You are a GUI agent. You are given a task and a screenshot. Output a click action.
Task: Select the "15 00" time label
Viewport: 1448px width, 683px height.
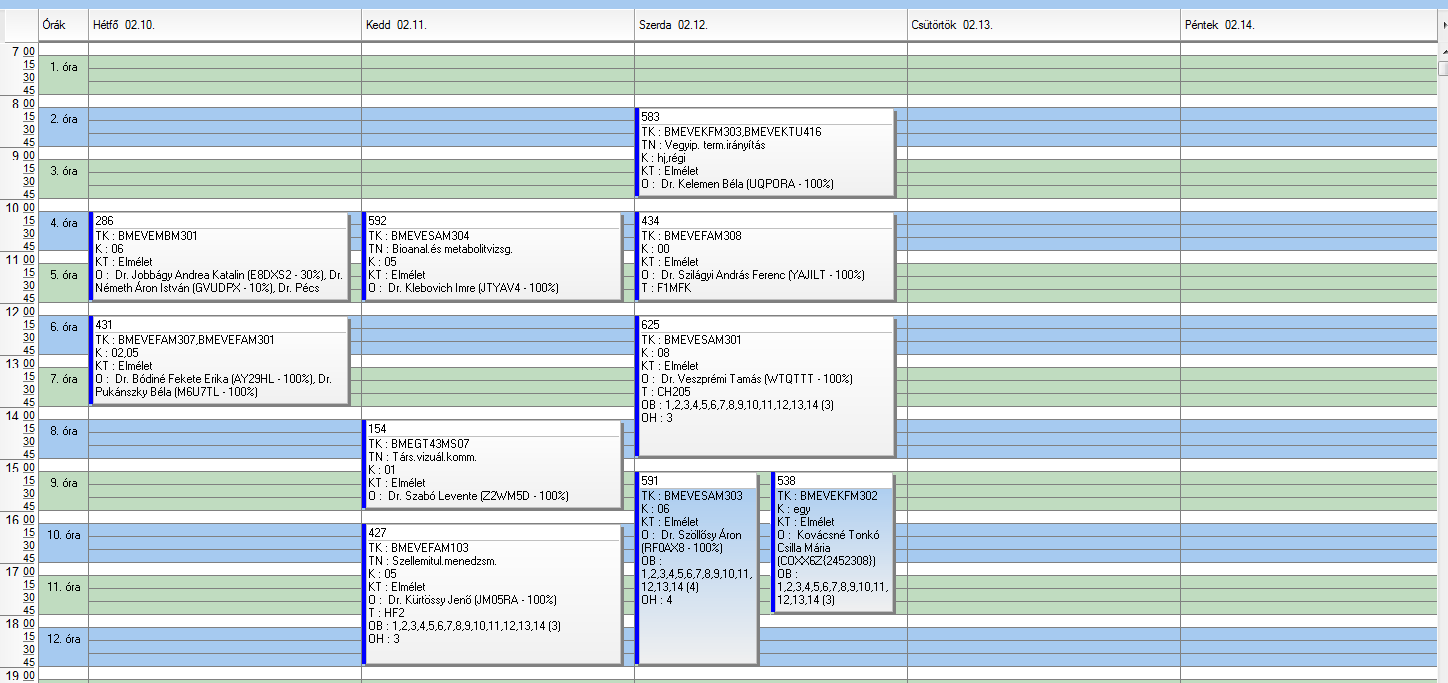[x=20, y=466]
